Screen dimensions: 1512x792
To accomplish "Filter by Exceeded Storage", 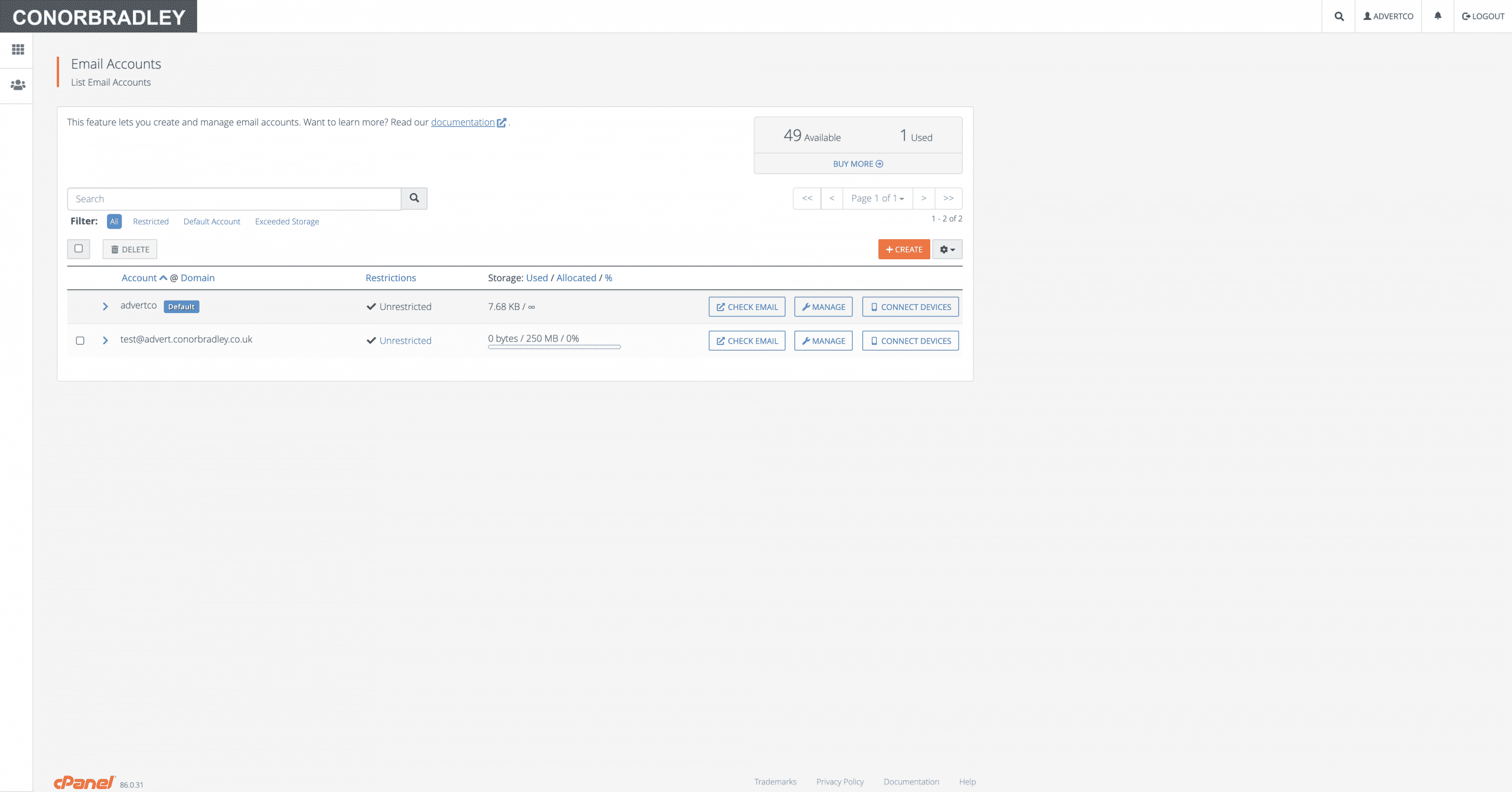I will point(287,221).
